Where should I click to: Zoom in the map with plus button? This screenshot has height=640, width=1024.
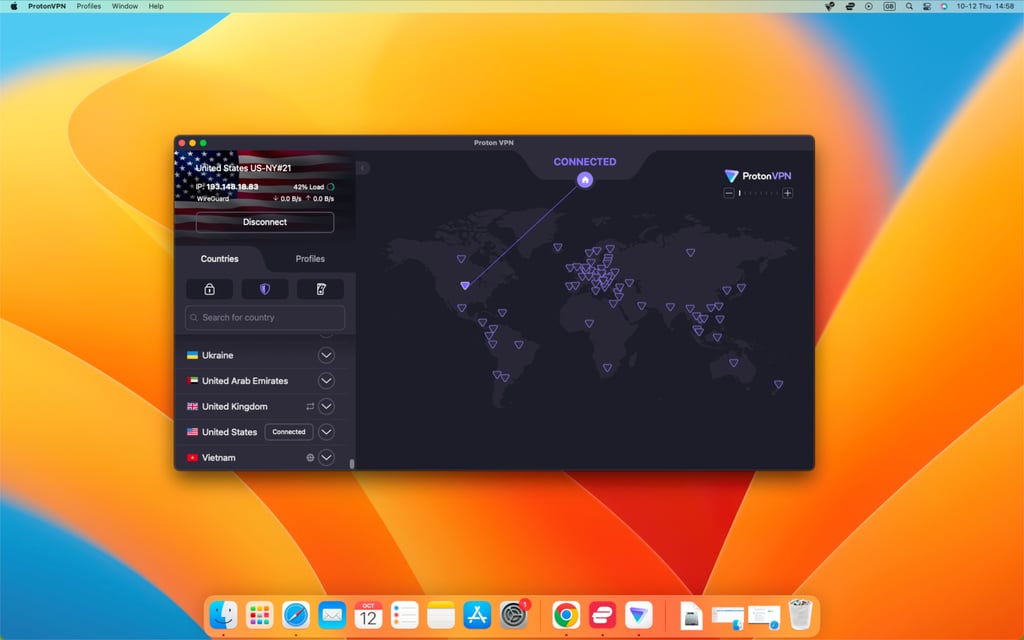click(788, 193)
